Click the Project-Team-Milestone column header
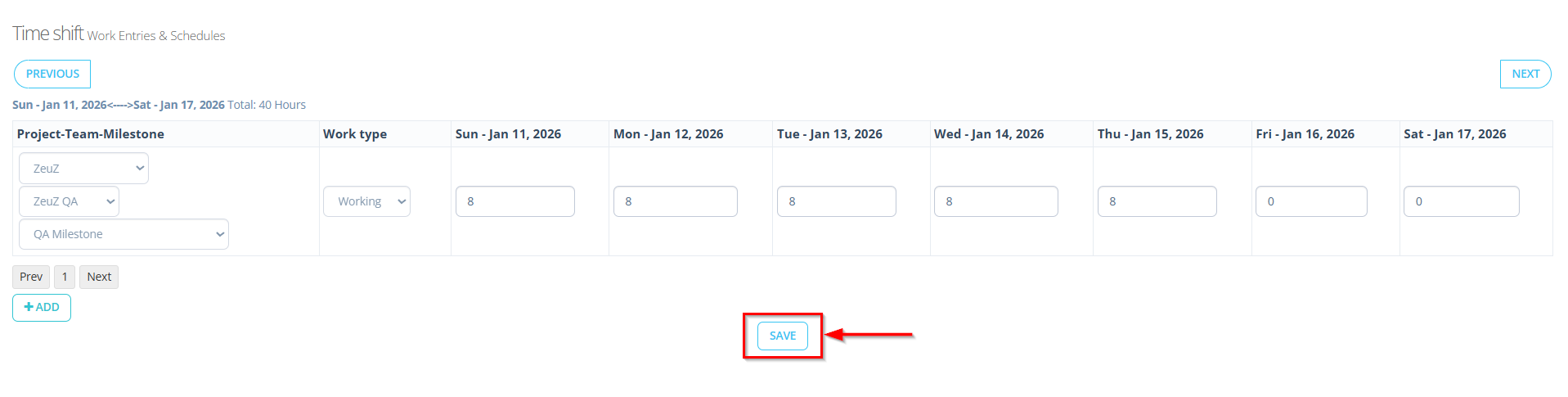Viewport: 1568px width, 397px height. pos(91,134)
